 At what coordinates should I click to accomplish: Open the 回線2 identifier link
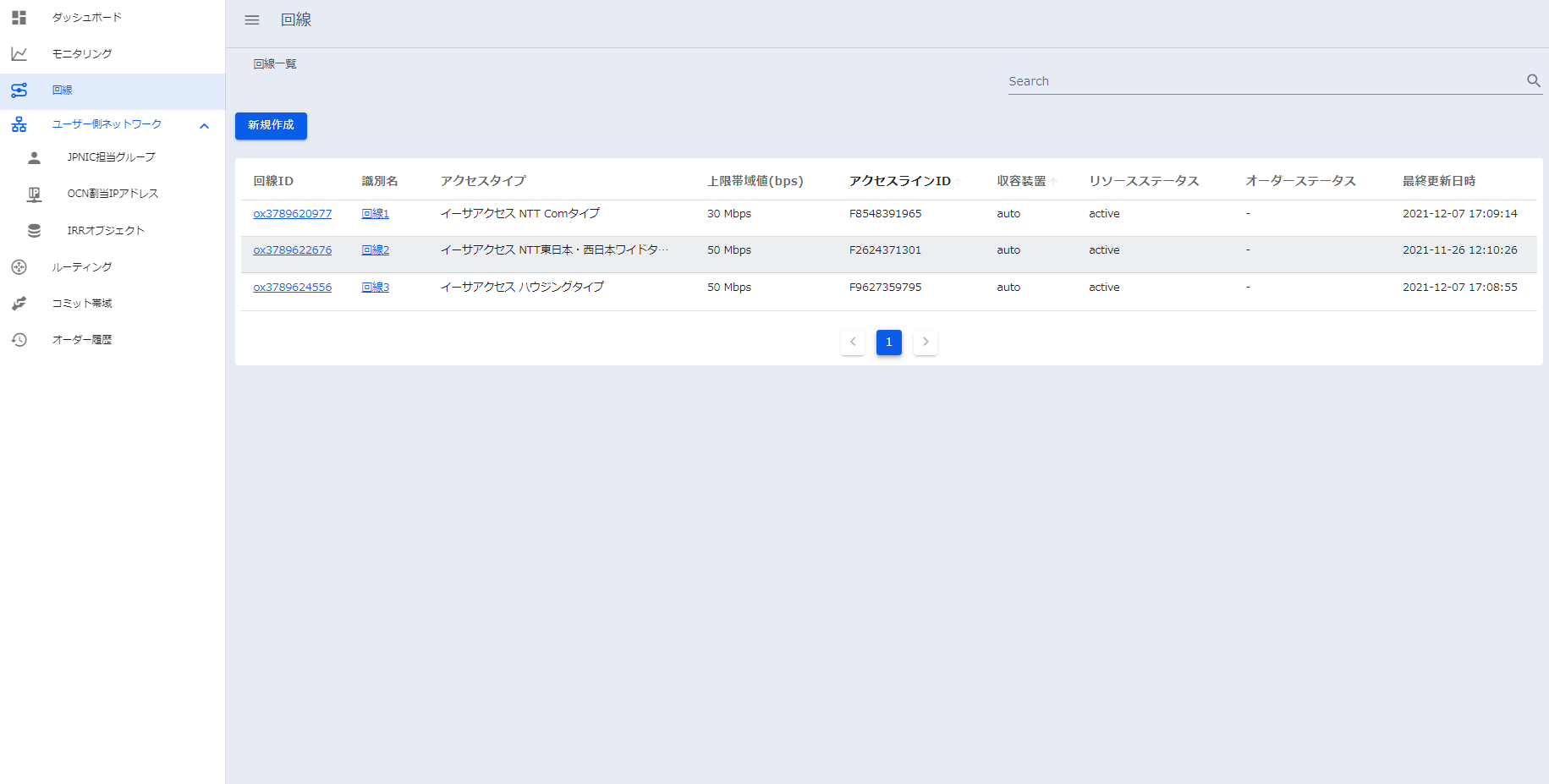(375, 250)
